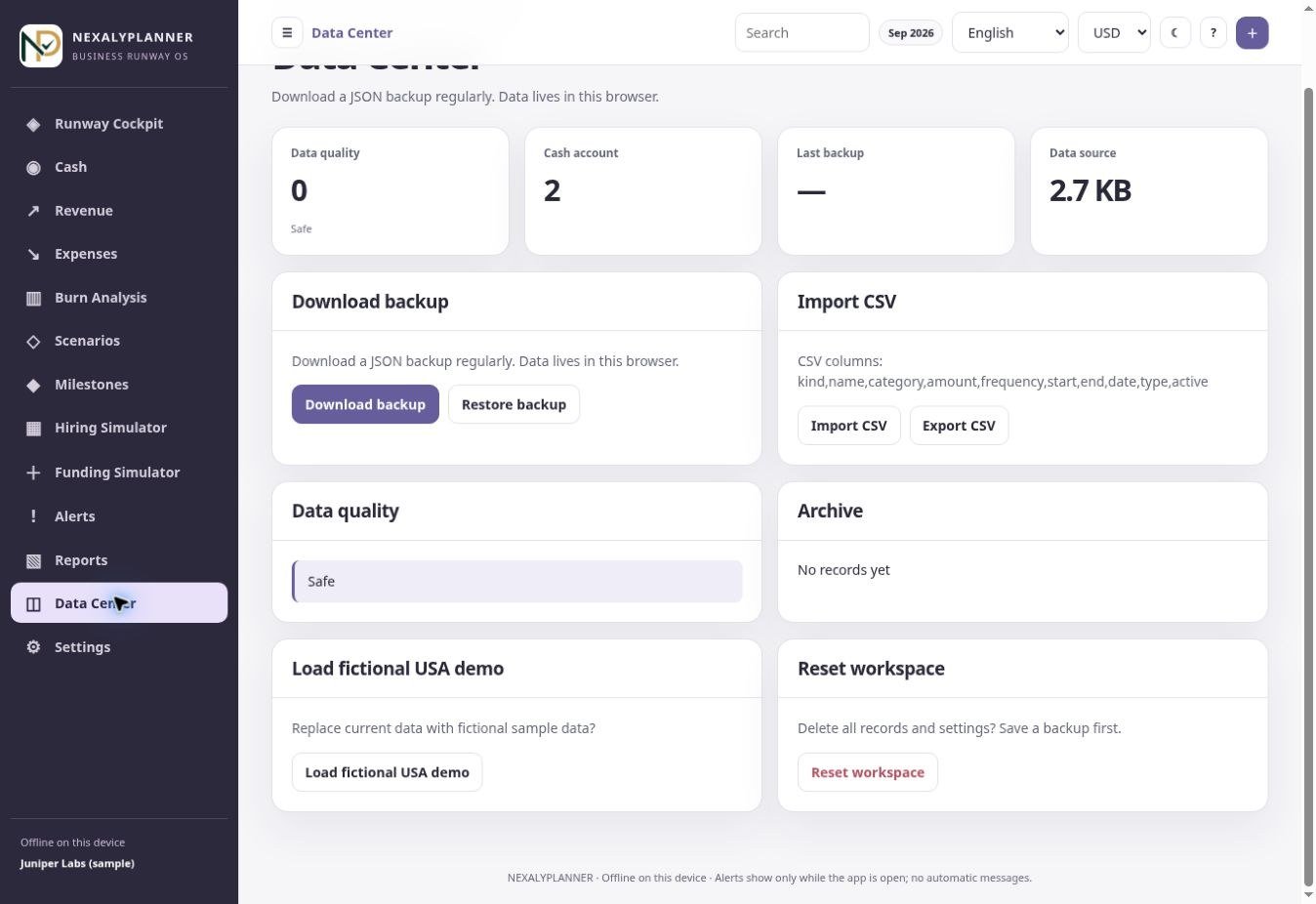Toggle dark mode moon button

point(1174,32)
